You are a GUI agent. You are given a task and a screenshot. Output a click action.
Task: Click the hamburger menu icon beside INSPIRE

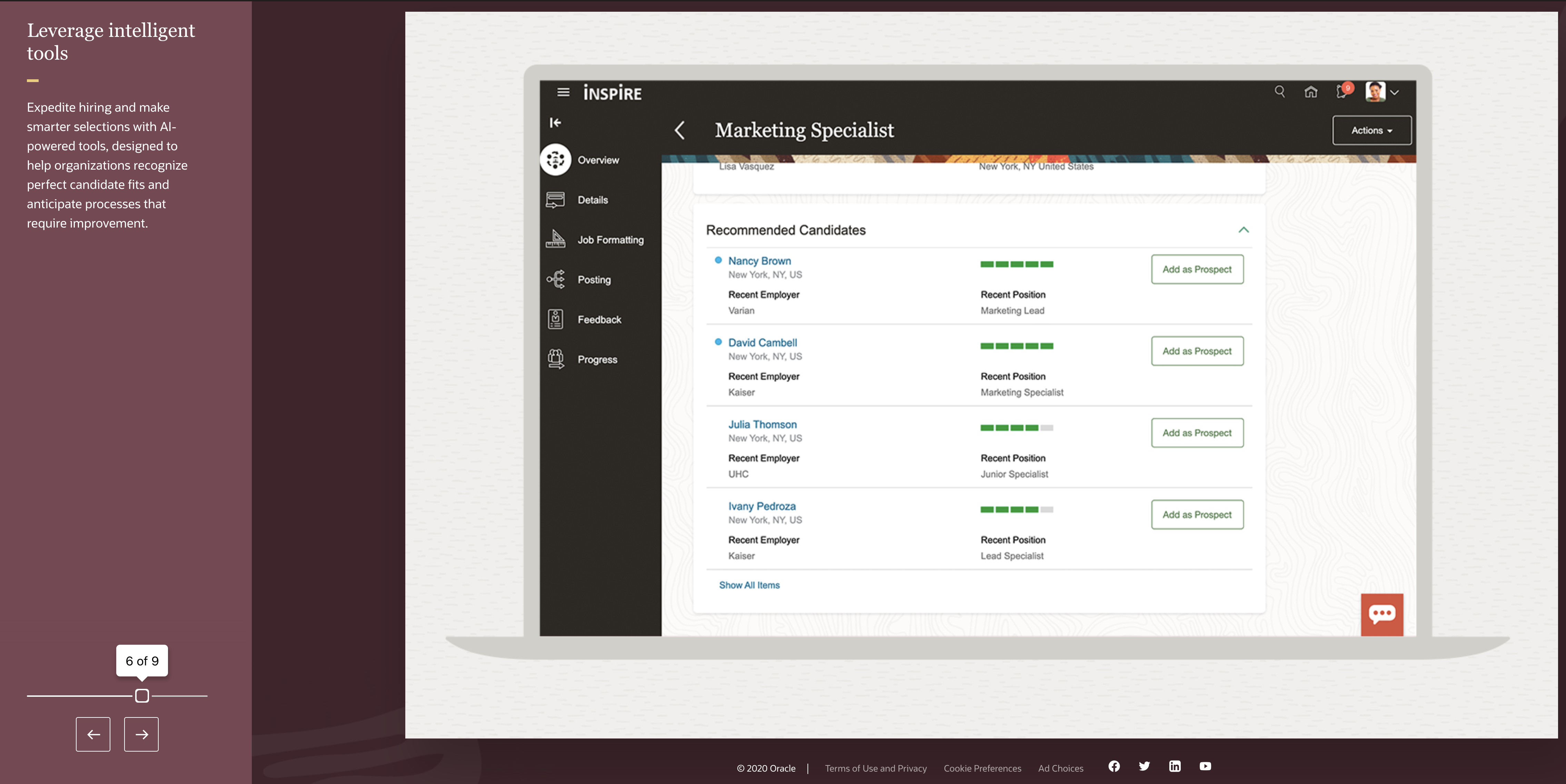coord(563,92)
